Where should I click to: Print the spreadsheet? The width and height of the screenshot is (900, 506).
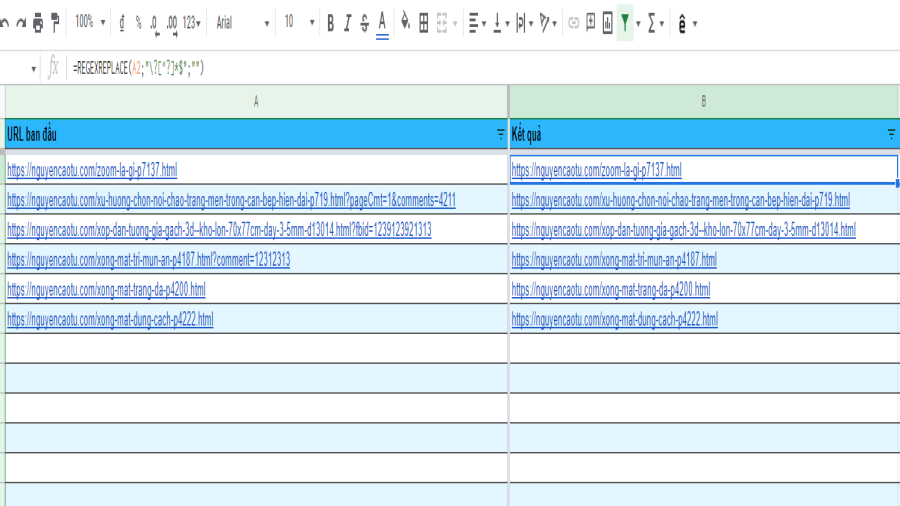click(x=38, y=23)
